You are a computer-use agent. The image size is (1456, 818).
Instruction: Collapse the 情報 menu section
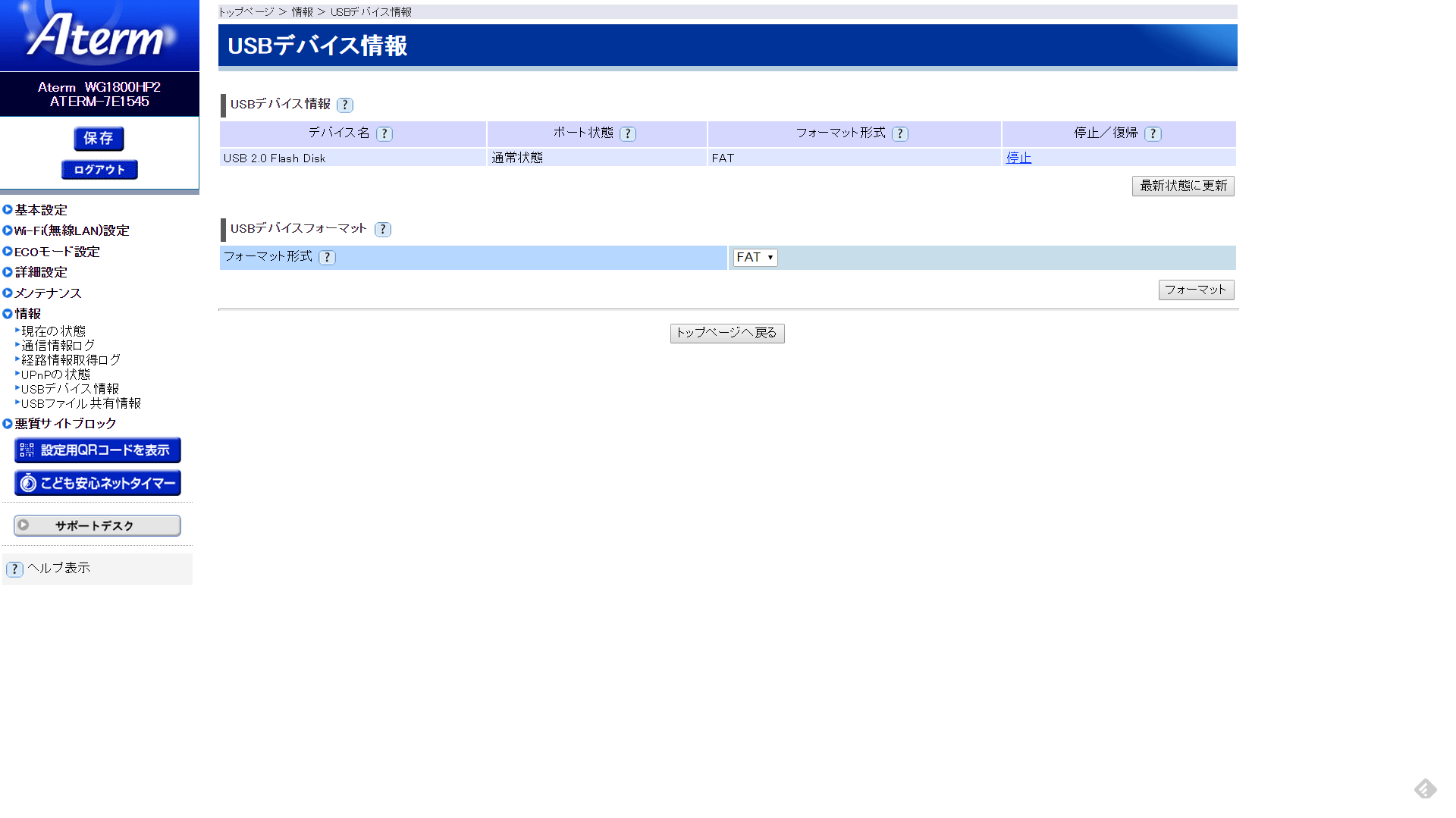27,314
